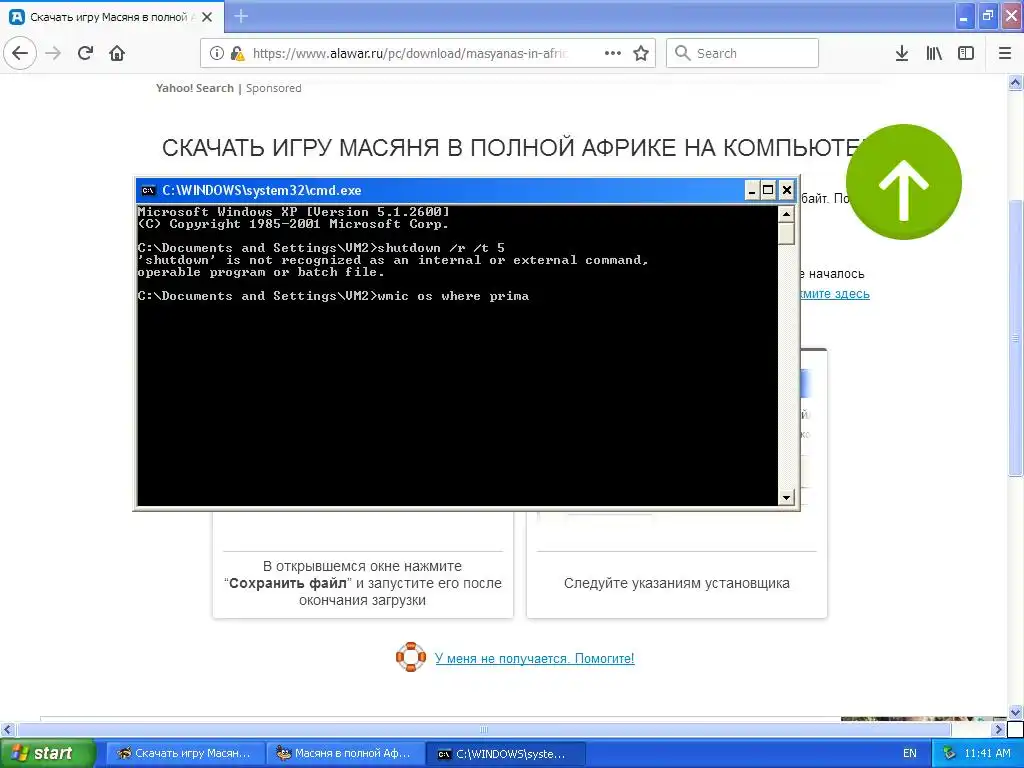Open a new tab with plus button

[241, 16]
